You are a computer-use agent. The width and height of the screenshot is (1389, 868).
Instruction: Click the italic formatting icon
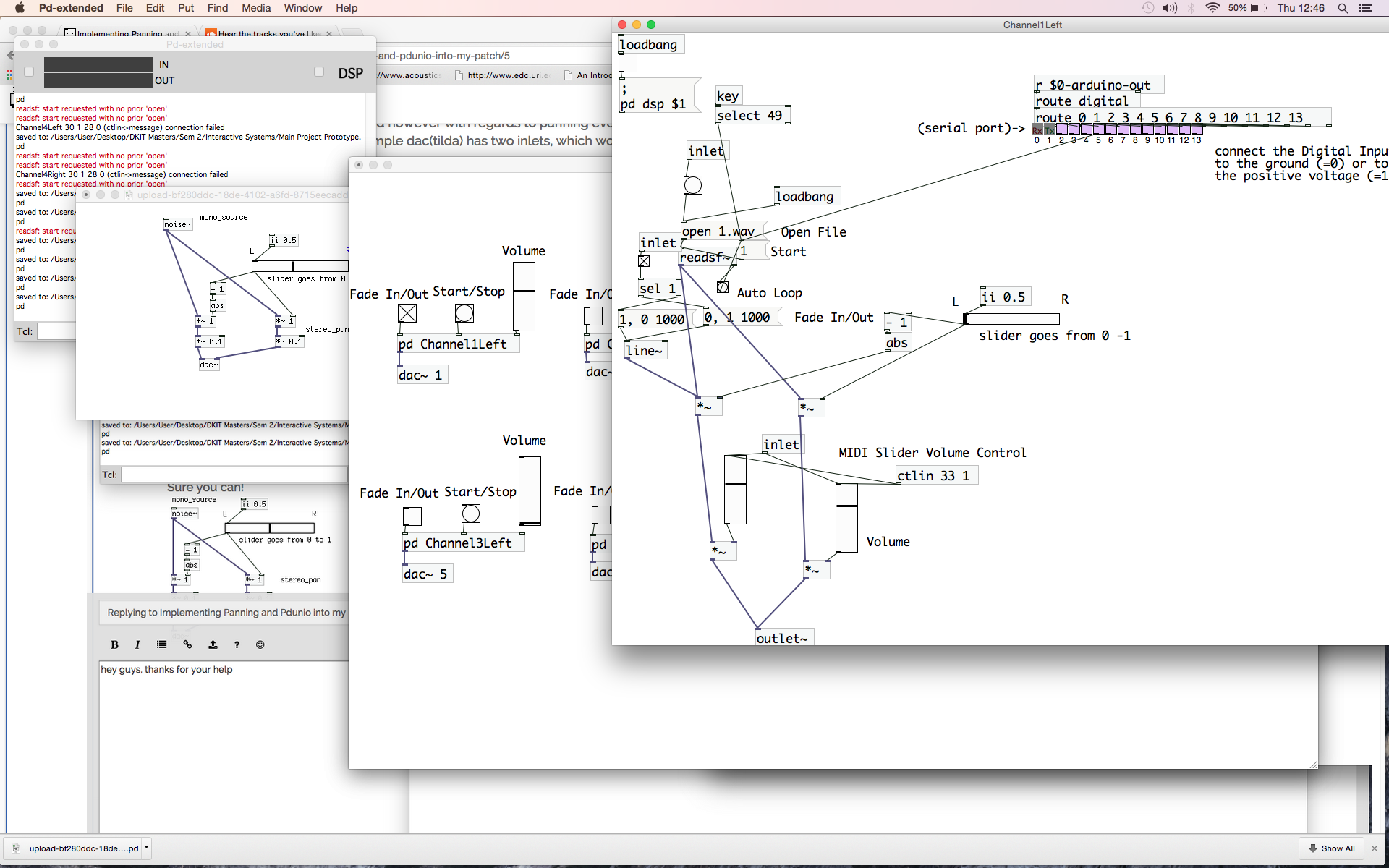click(137, 644)
